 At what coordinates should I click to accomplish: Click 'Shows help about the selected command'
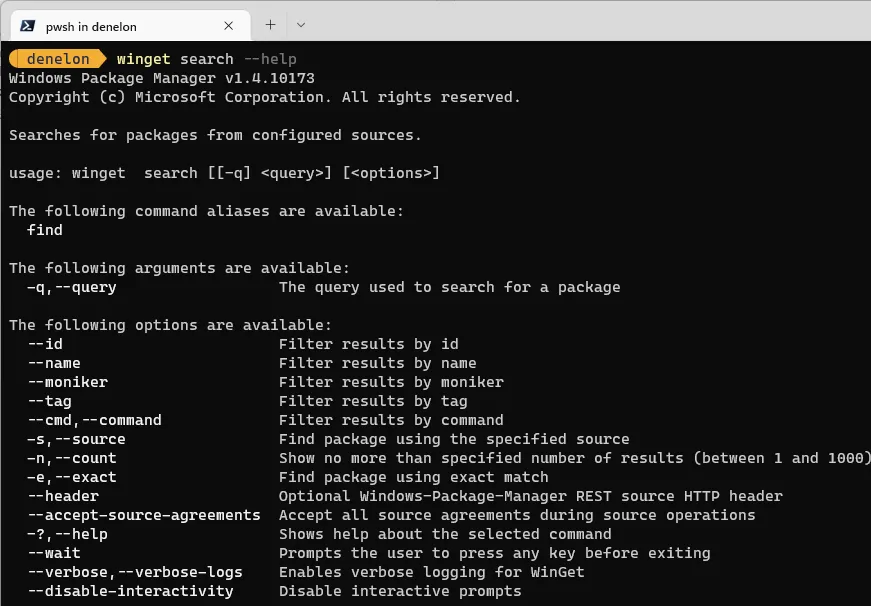point(445,534)
